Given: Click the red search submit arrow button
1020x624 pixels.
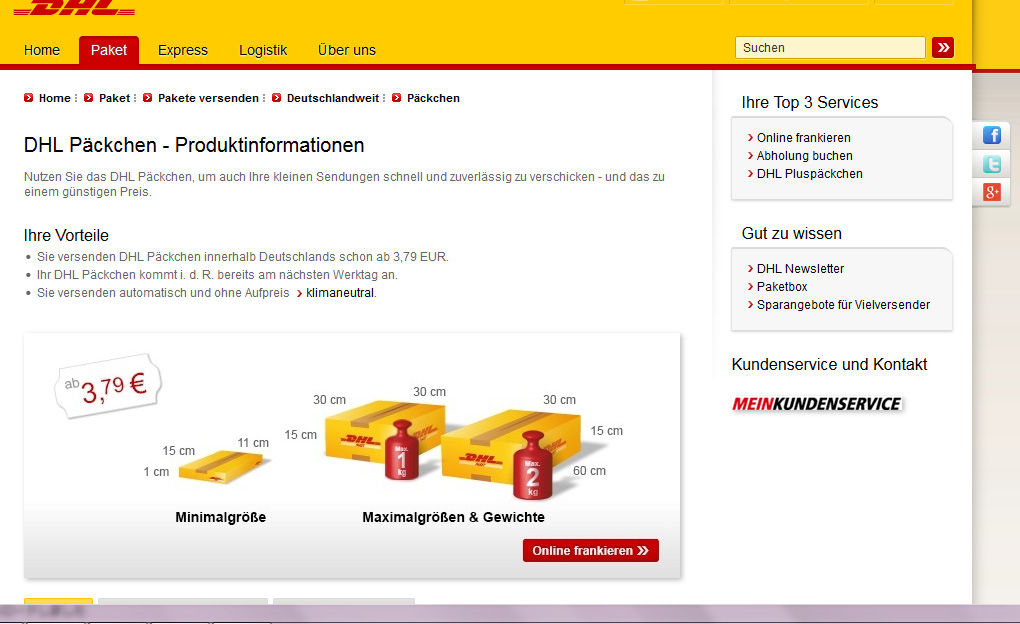Looking at the screenshot, I should [x=943, y=47].
